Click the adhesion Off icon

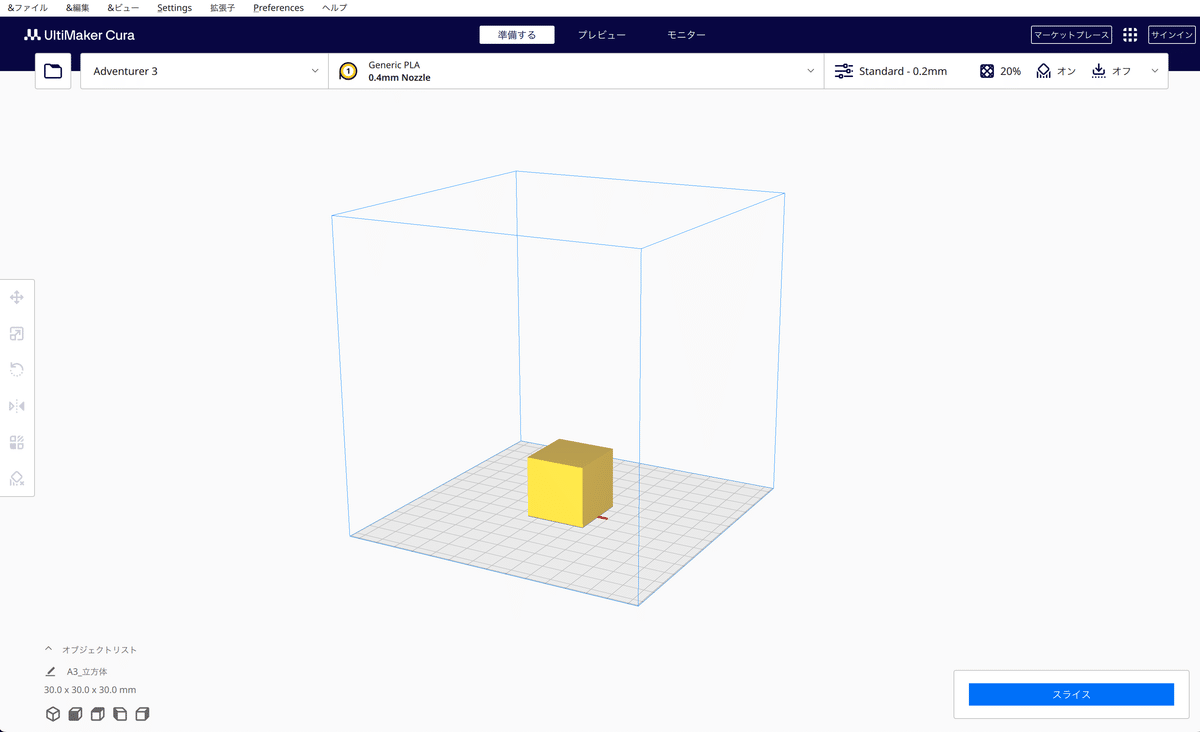[1099, 71]
